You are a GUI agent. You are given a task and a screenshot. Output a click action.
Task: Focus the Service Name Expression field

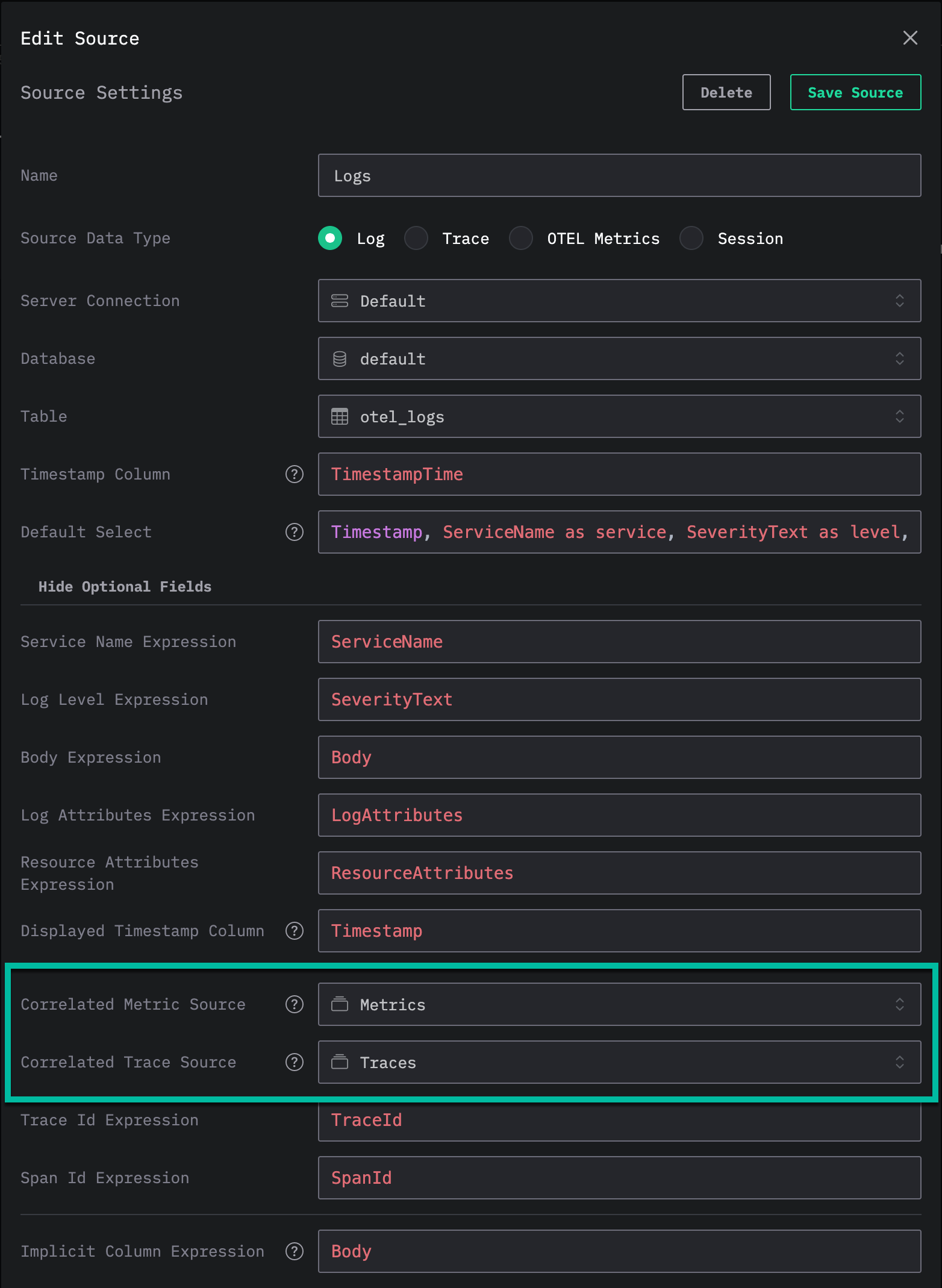click(x=619, y=642)
